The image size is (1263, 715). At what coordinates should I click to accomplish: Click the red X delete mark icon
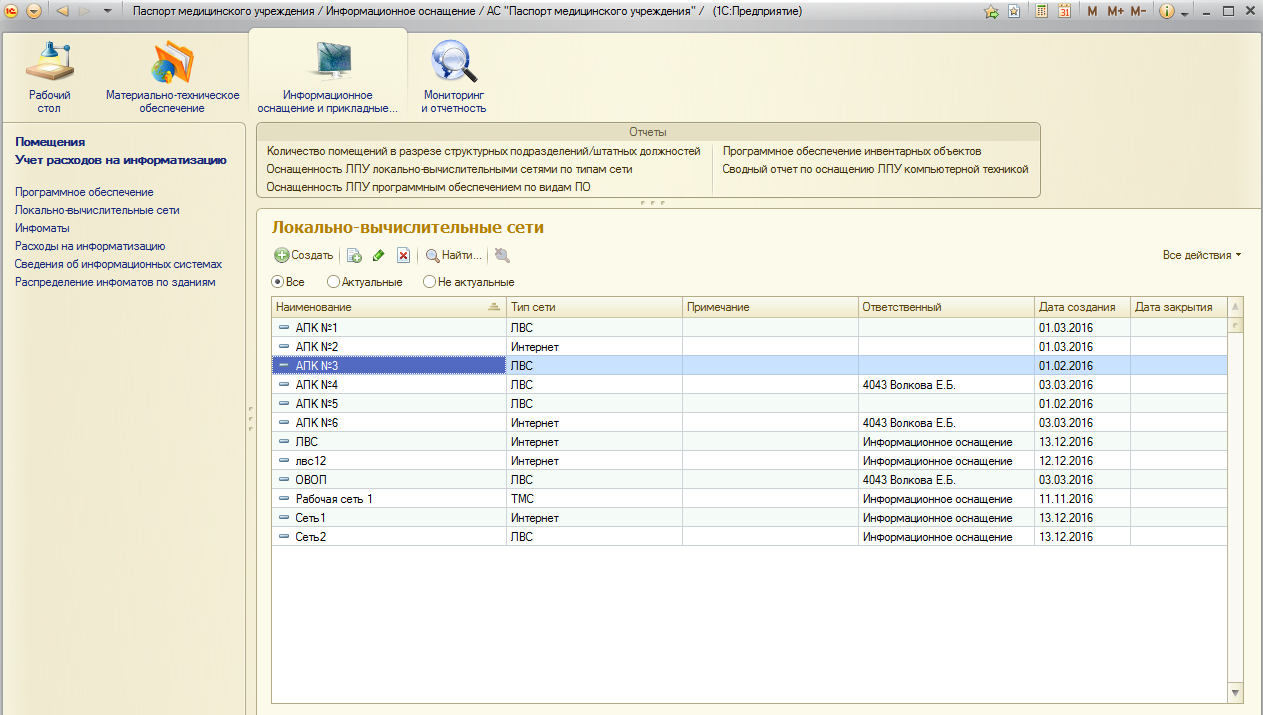click(403, 256)
